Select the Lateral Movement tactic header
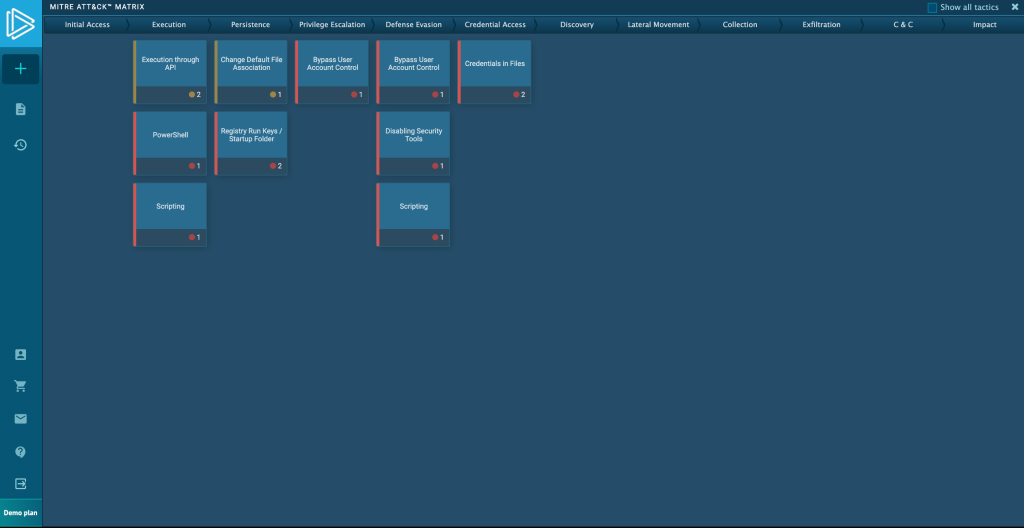 tap(658, 25)
